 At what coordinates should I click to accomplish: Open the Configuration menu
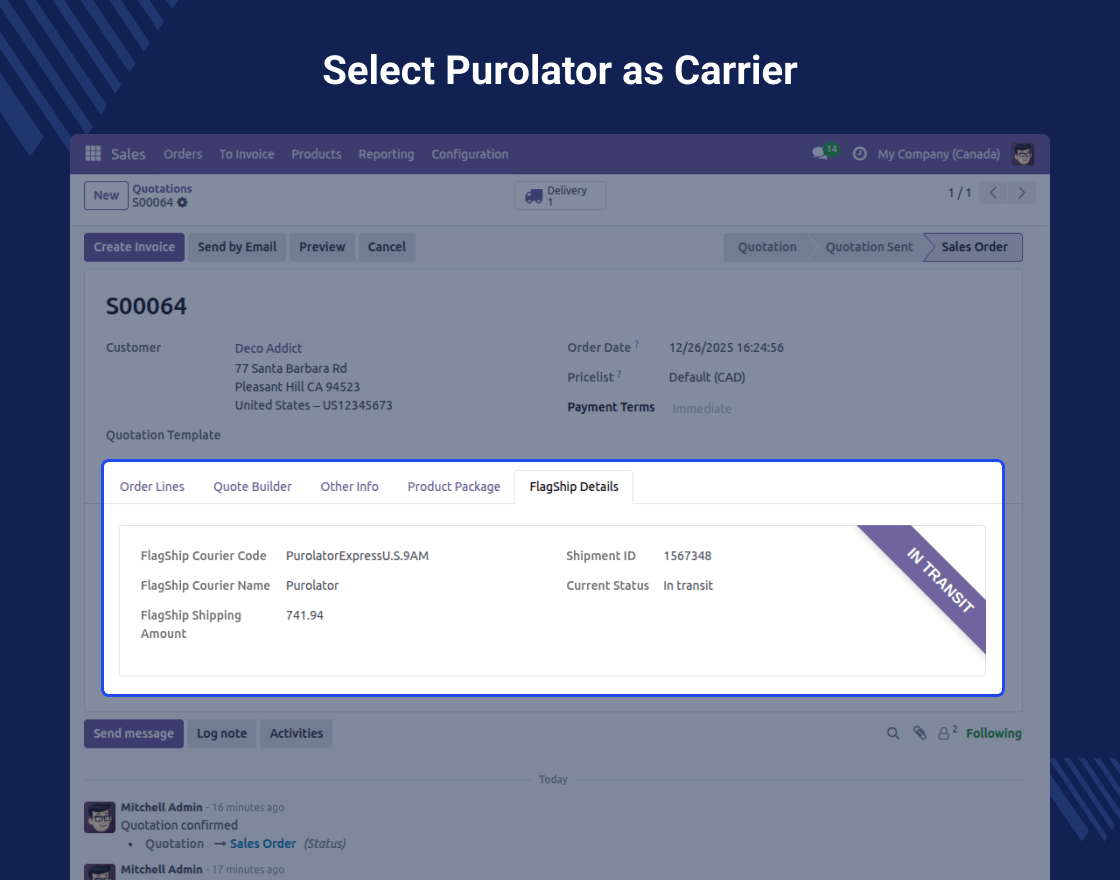[470, 154]
